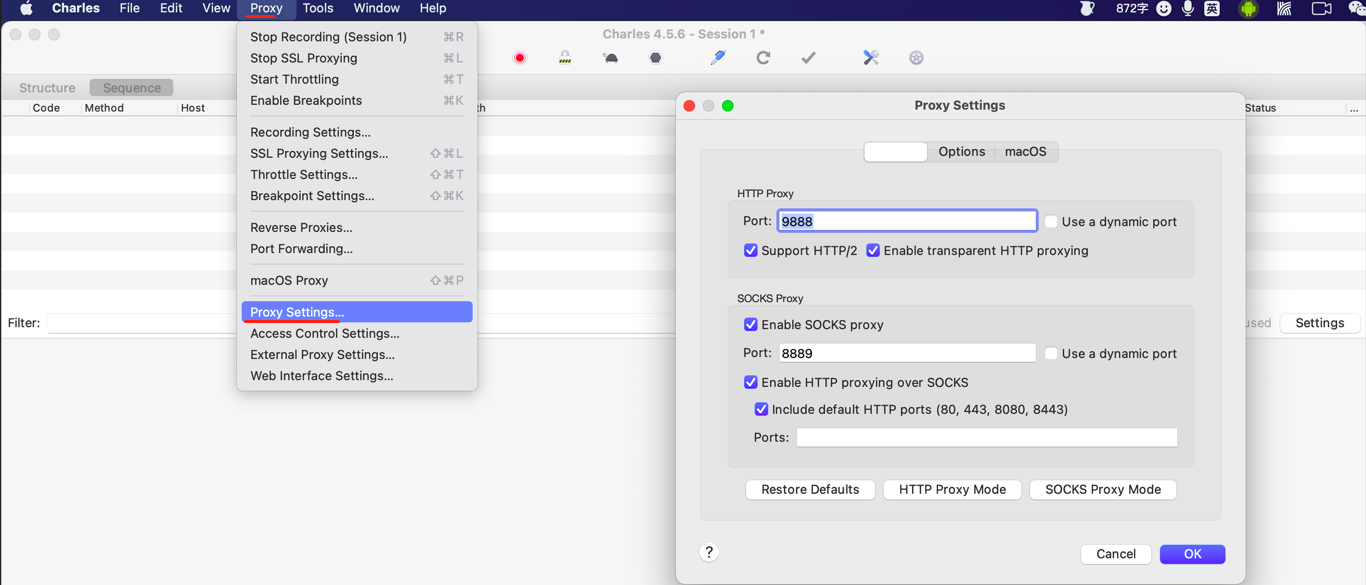The width and height of the screenshot is (1366, 585).
Task: Select Start Throttling menu item
Action: click(x=357, y=79)
